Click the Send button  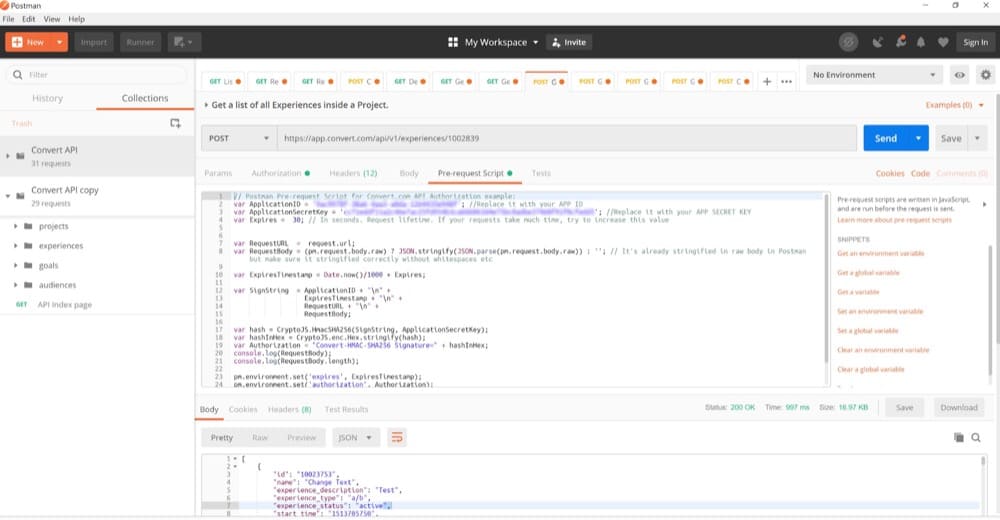click(x=886, y=138)
